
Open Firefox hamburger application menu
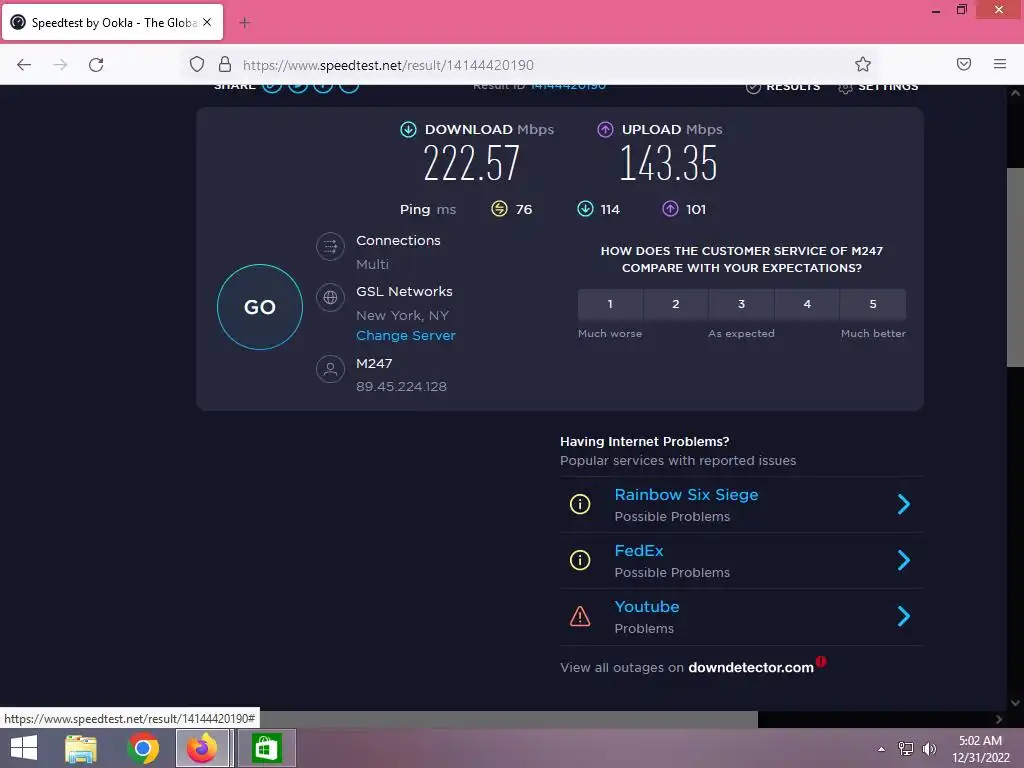point(1000,64)
